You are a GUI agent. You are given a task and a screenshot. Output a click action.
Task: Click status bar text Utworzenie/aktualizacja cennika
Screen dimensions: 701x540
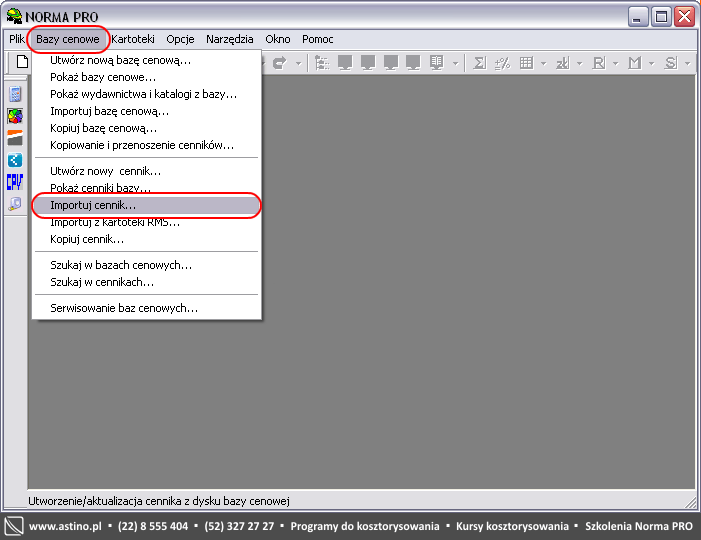[x=159, y=501]
